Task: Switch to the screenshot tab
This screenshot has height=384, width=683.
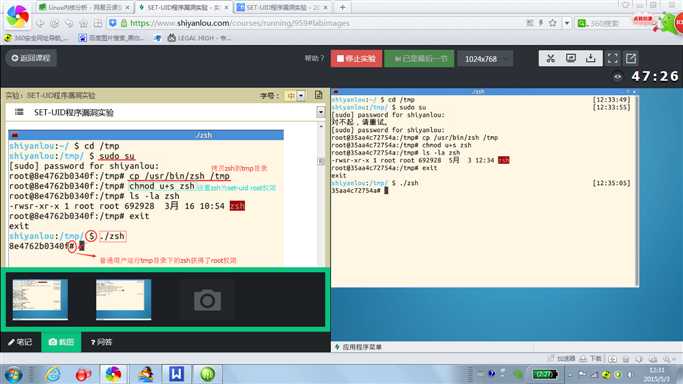Action: (61, 342)
